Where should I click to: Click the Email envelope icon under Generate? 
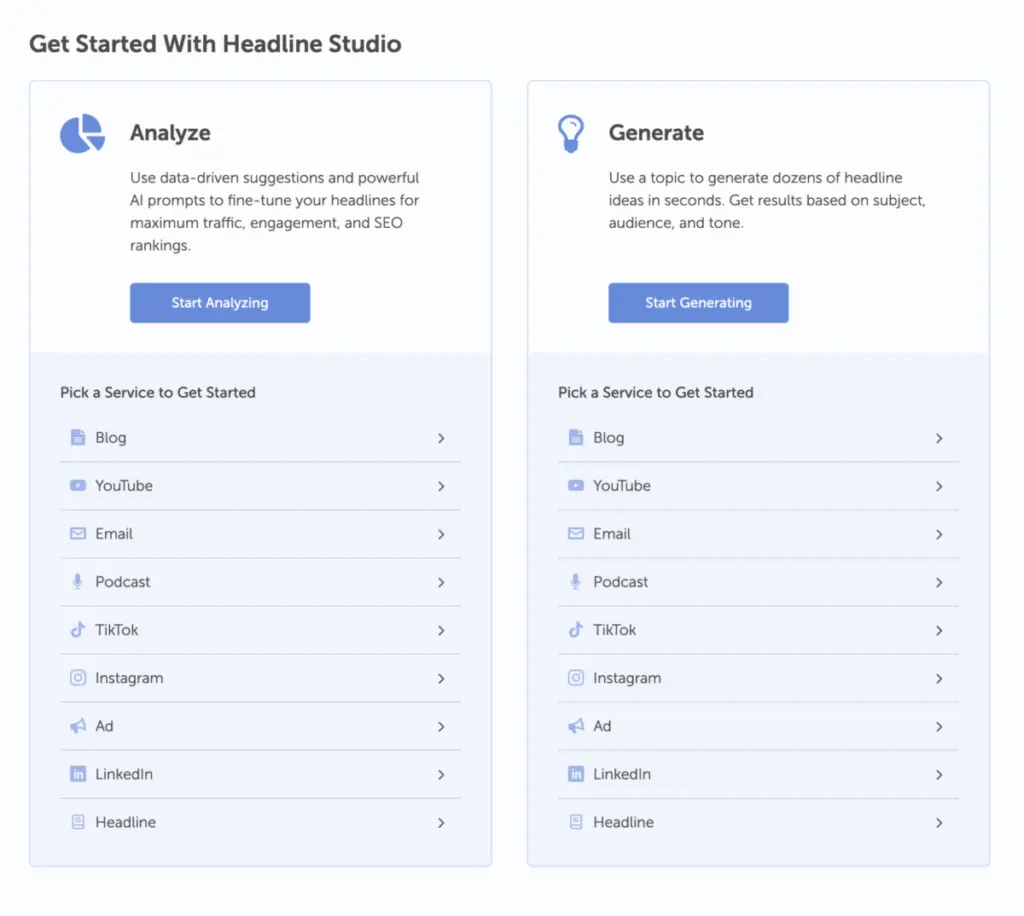pyautogui.click(x=576, y=534)
